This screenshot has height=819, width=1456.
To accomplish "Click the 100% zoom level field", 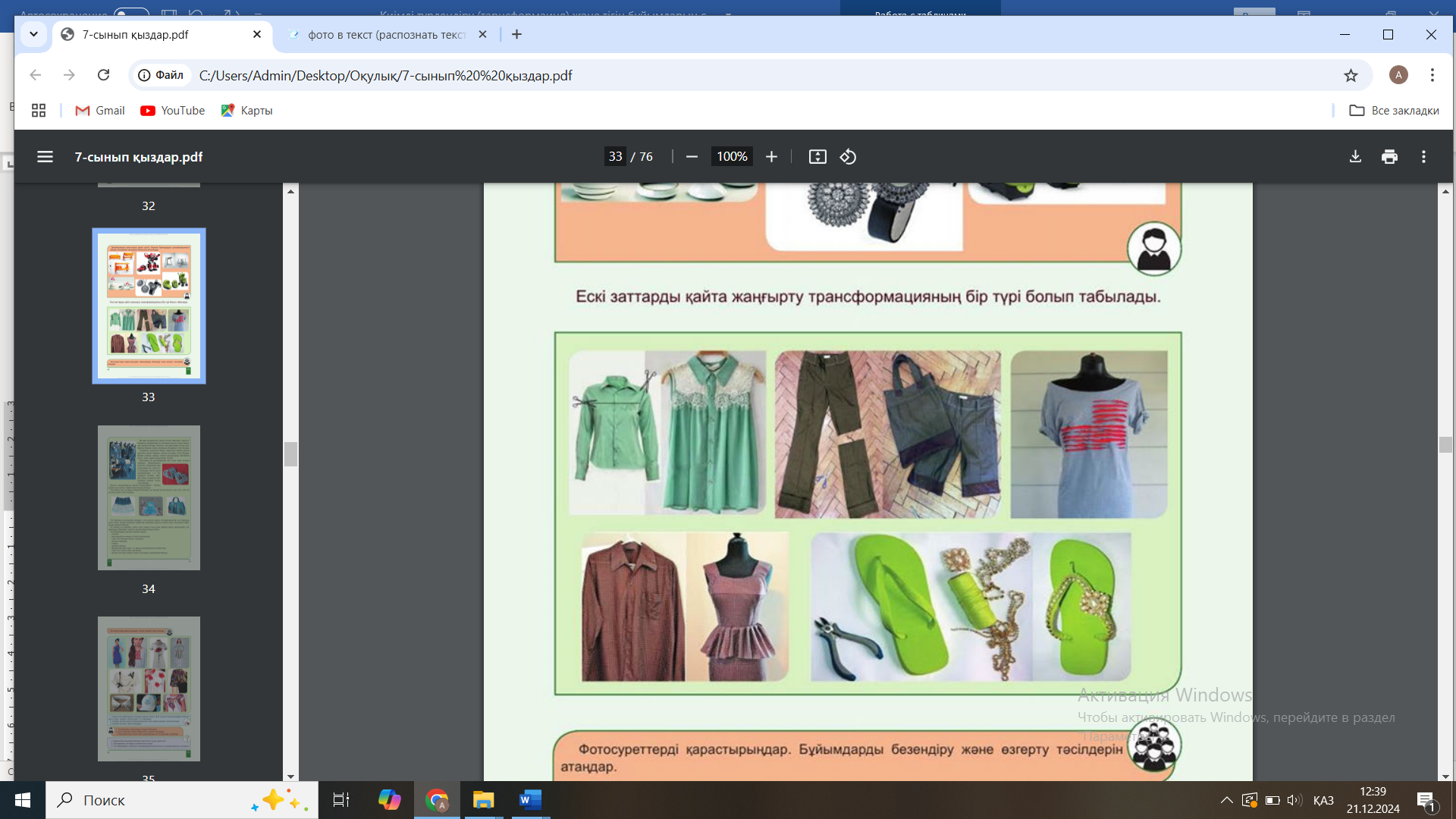I will [732, 157].
